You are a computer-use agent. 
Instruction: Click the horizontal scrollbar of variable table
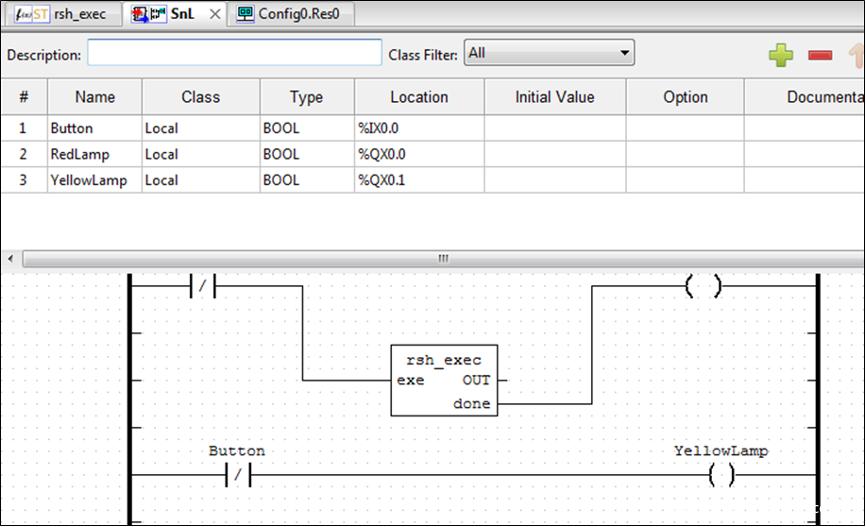[440, 259]
